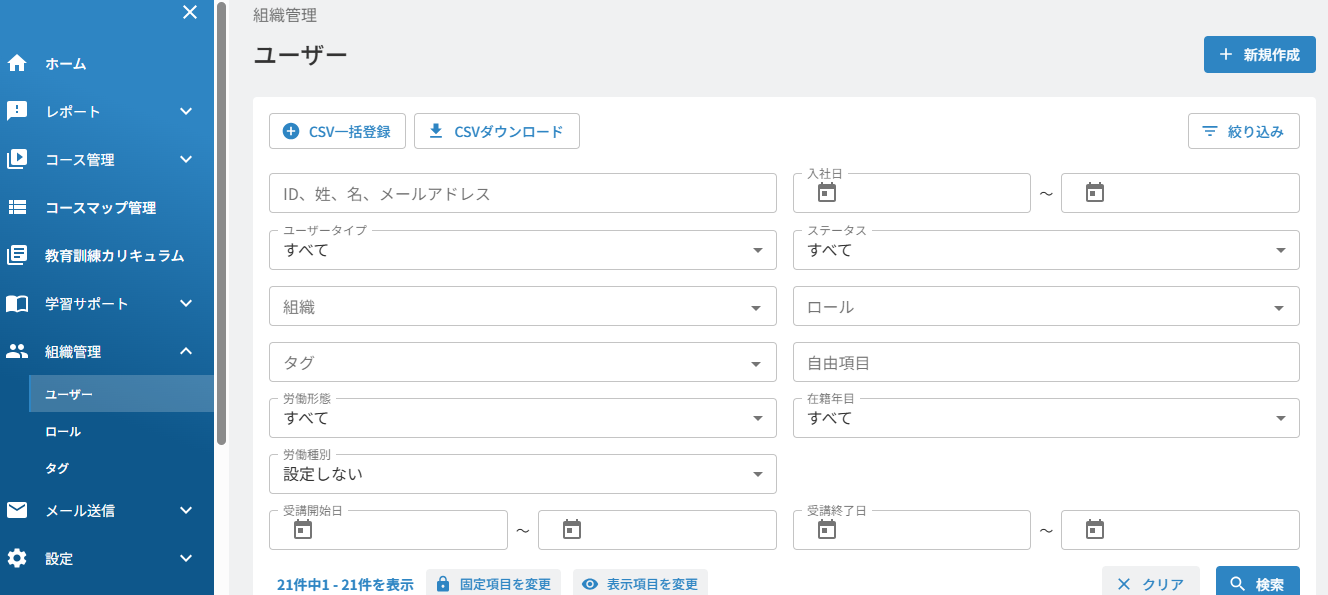1328x595 pixels.
Task: Click the CSVダウンロード button
Action: click(497, 131)
